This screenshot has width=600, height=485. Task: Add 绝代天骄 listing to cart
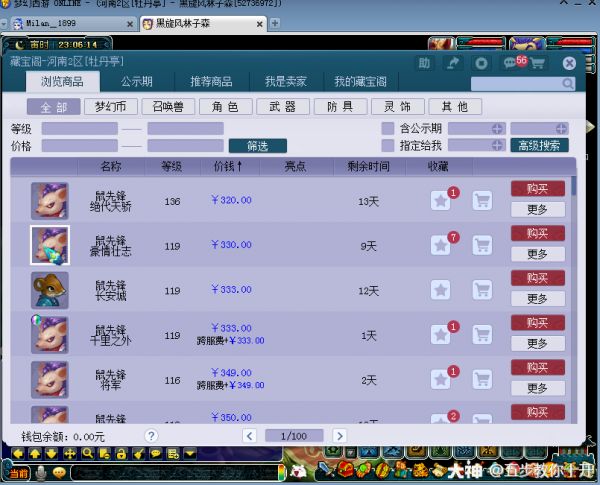[482, 201]
